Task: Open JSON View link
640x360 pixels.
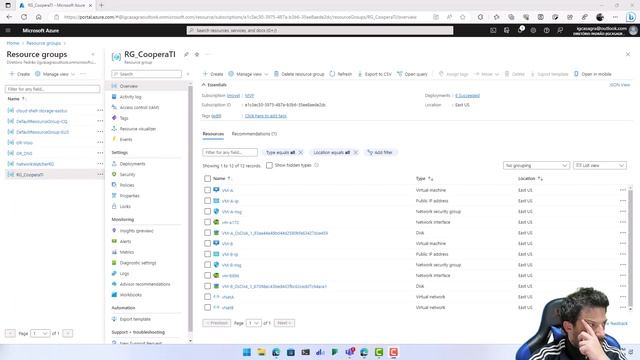Action: click(620, 85)
